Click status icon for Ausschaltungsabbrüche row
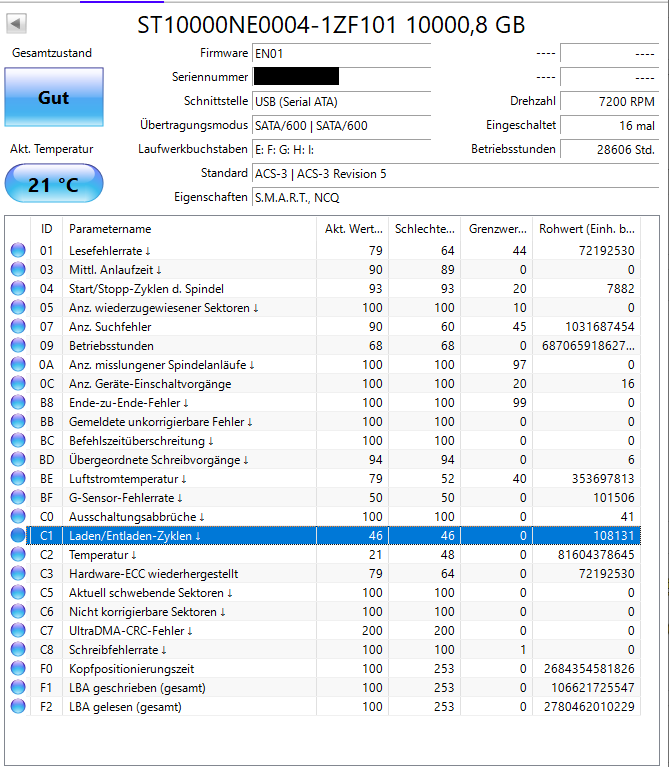This screenshot has width=669, height=767. click(18, 517)
